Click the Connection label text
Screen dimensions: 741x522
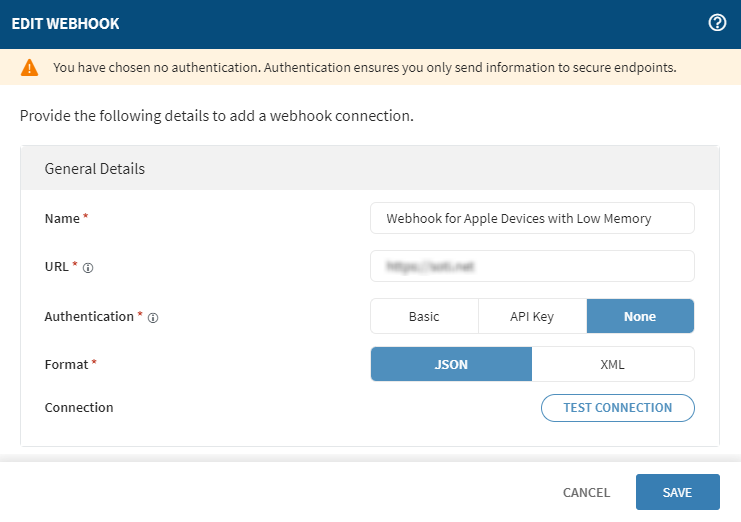pos(79,407)
